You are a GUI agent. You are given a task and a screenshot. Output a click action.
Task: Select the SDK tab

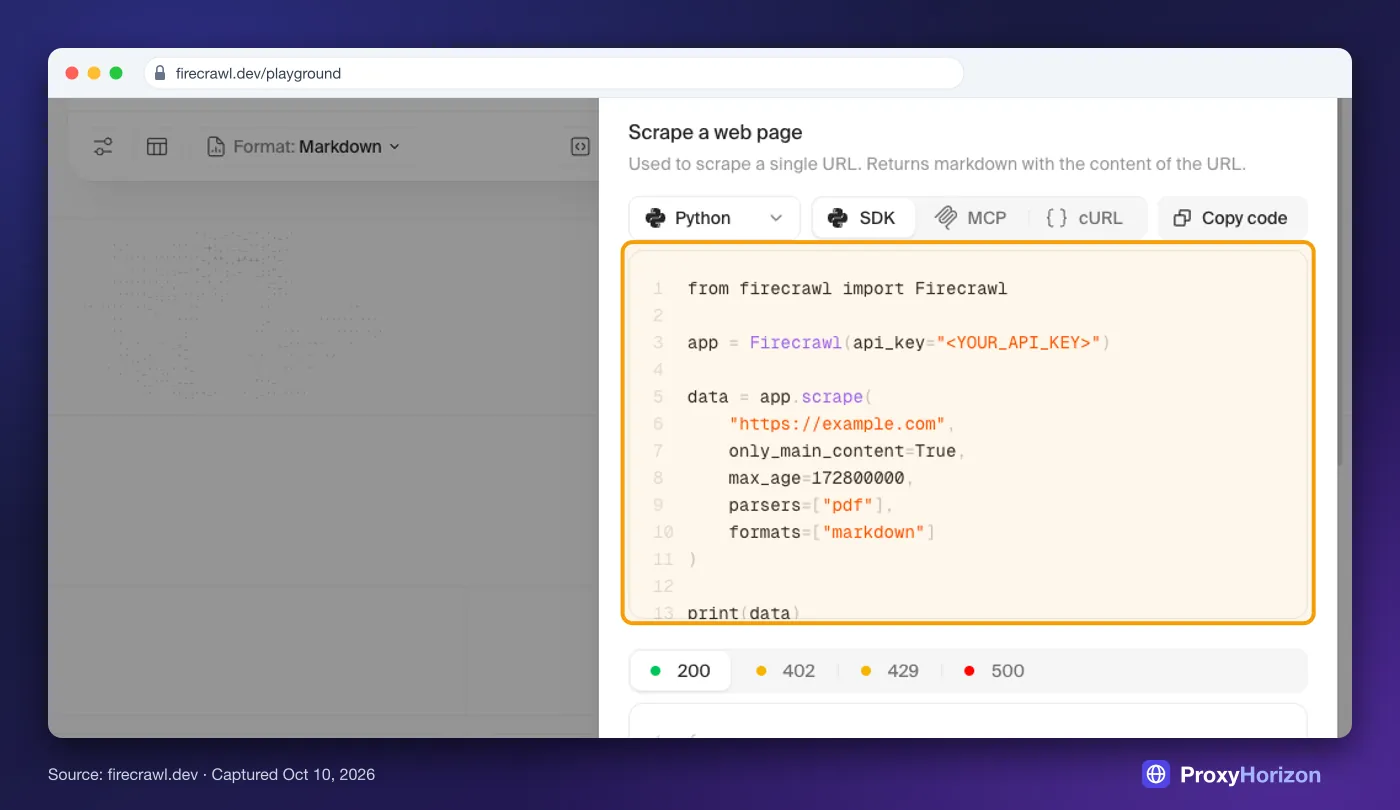(x=863, y=218)
